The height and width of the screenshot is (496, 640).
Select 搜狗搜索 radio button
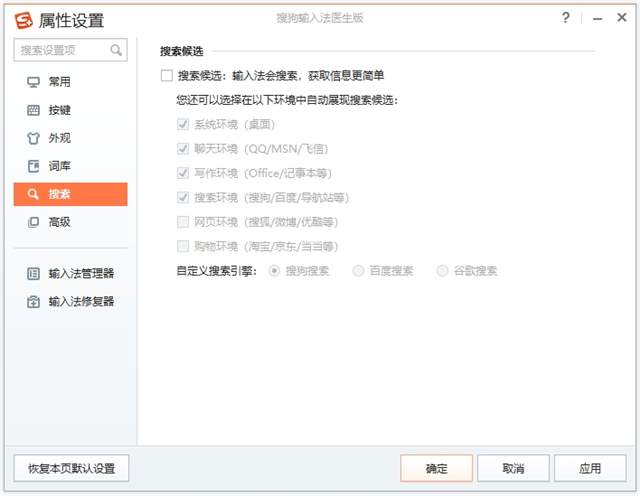pyautogui.click(x=274, y=271)
